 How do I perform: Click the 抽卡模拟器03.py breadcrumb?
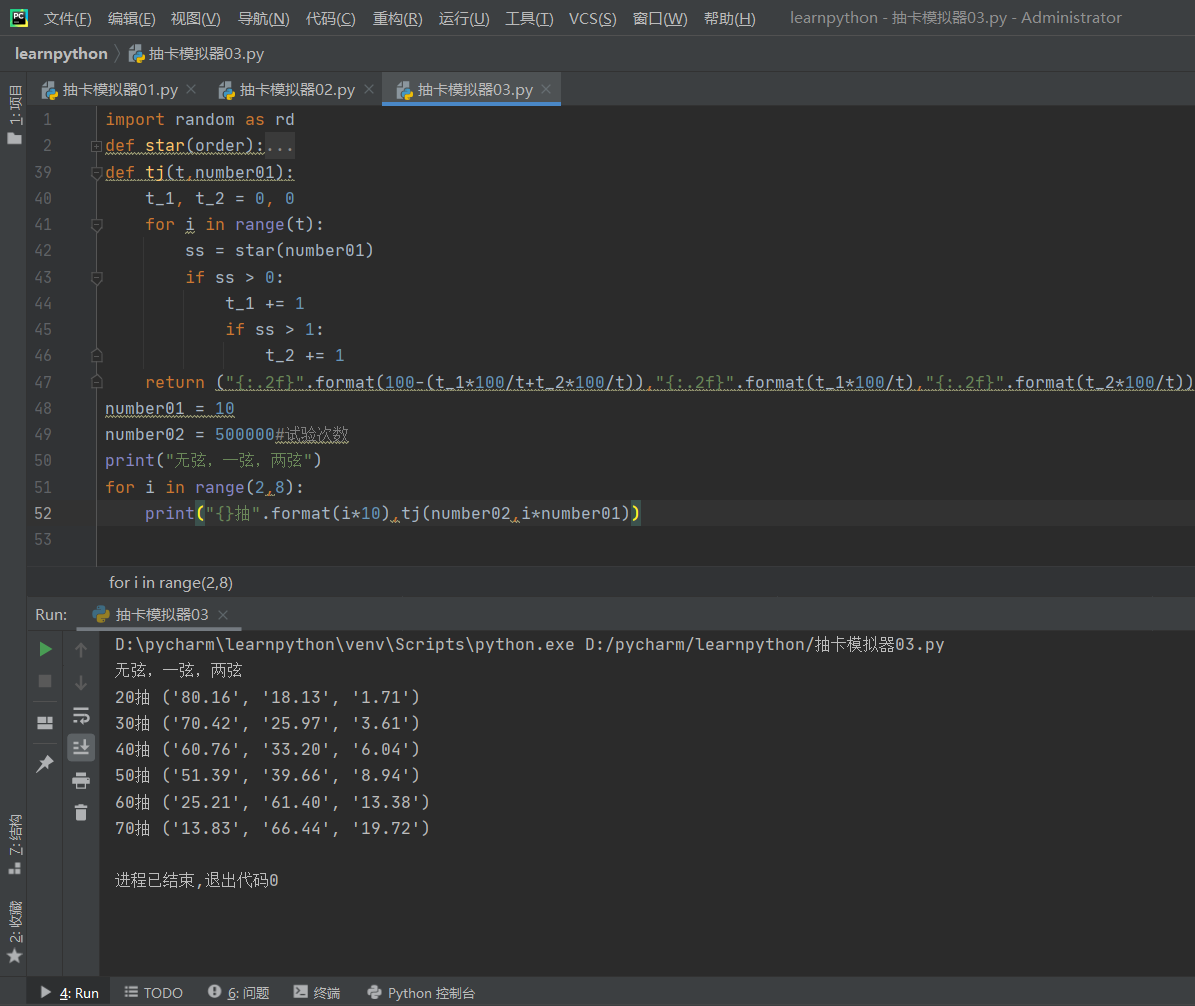[x=197, y=53]
